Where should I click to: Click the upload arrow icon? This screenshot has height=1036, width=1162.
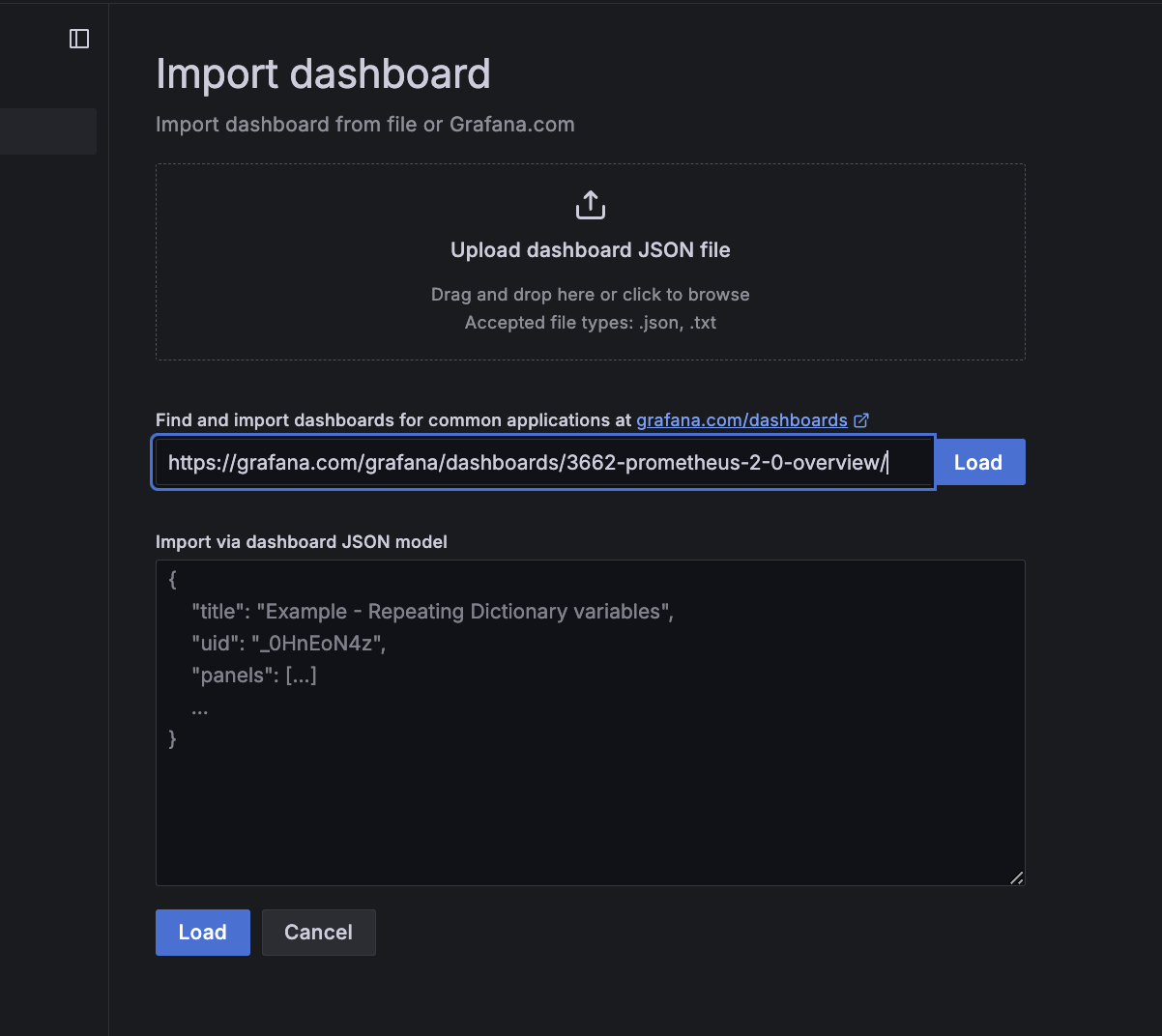(590, 204)
